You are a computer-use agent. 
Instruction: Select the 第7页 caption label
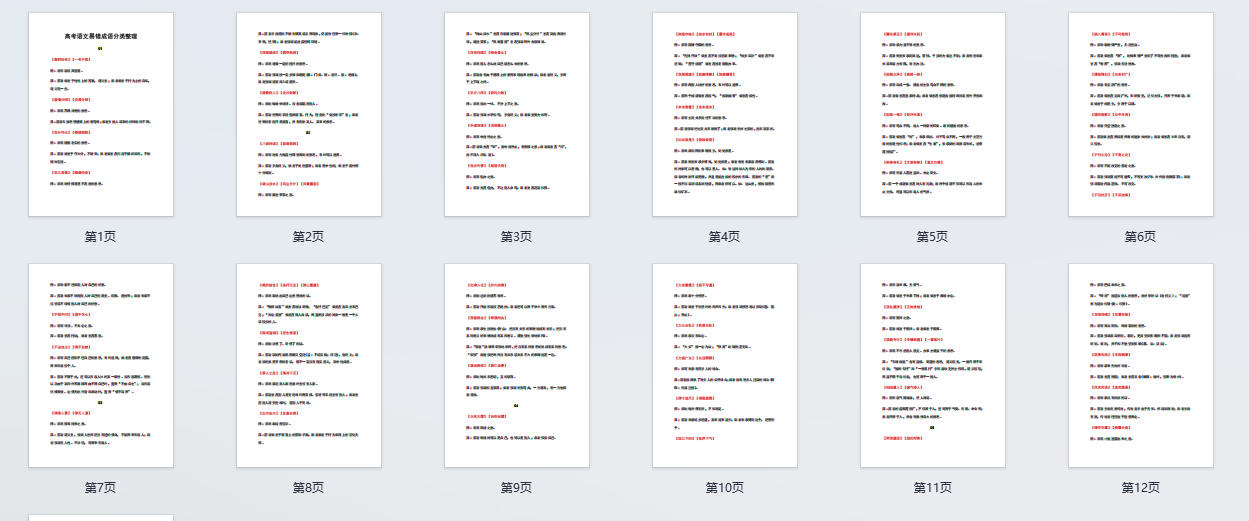100,488
